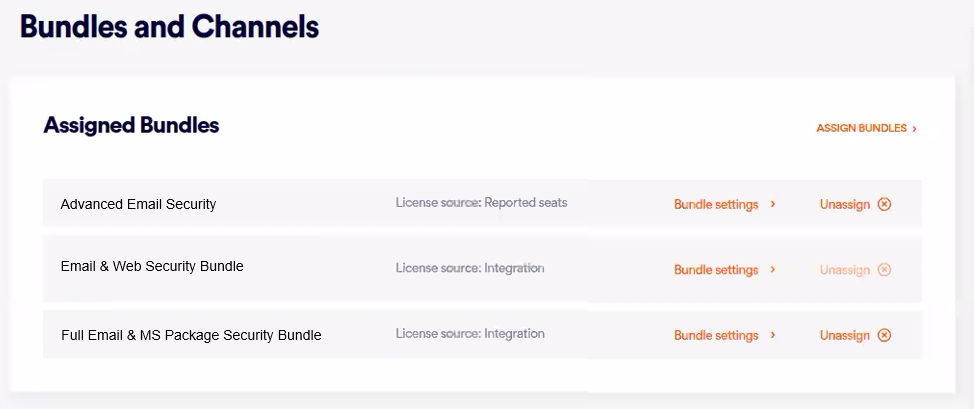Click the license source of Email & Web Security Bundle
The height and width of the screenshot is (409, 974).
click(470, 268)
